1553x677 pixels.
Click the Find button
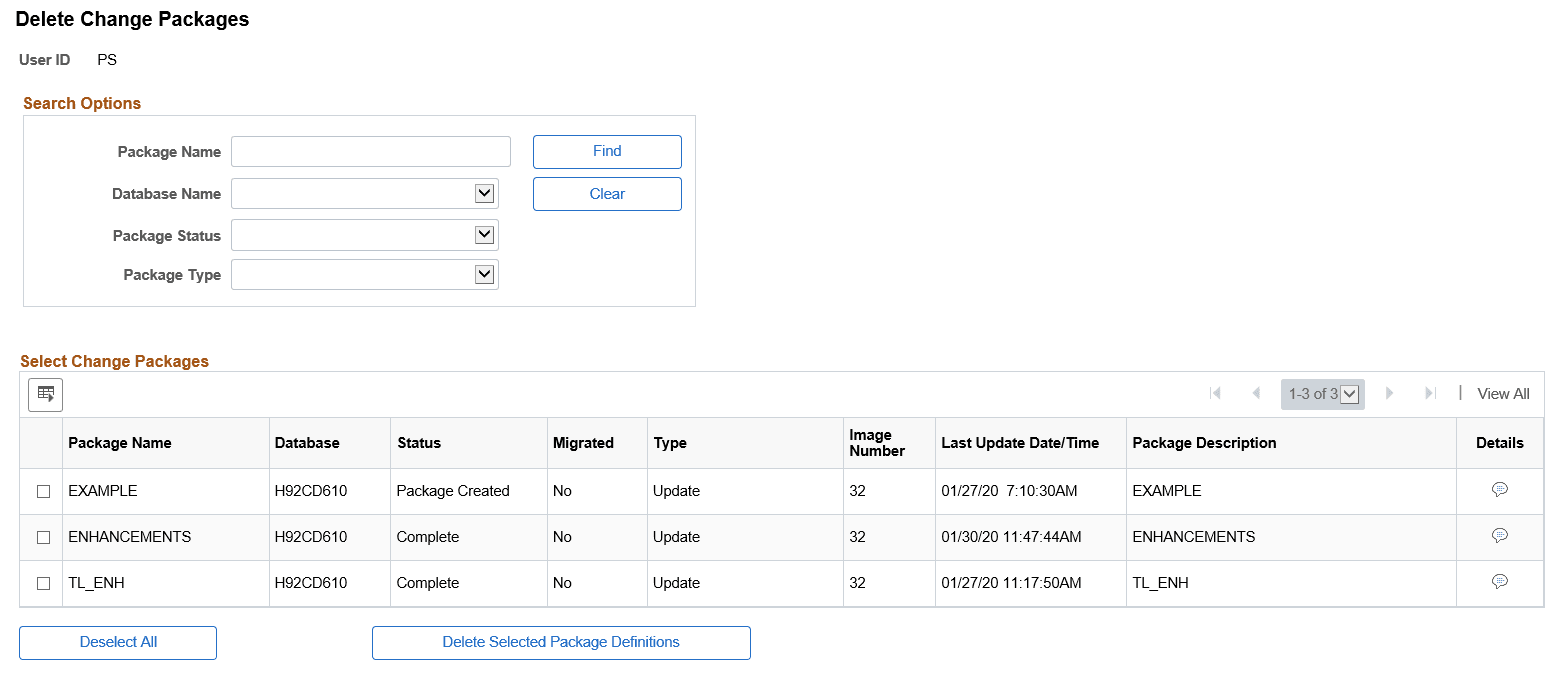point(607,151)
